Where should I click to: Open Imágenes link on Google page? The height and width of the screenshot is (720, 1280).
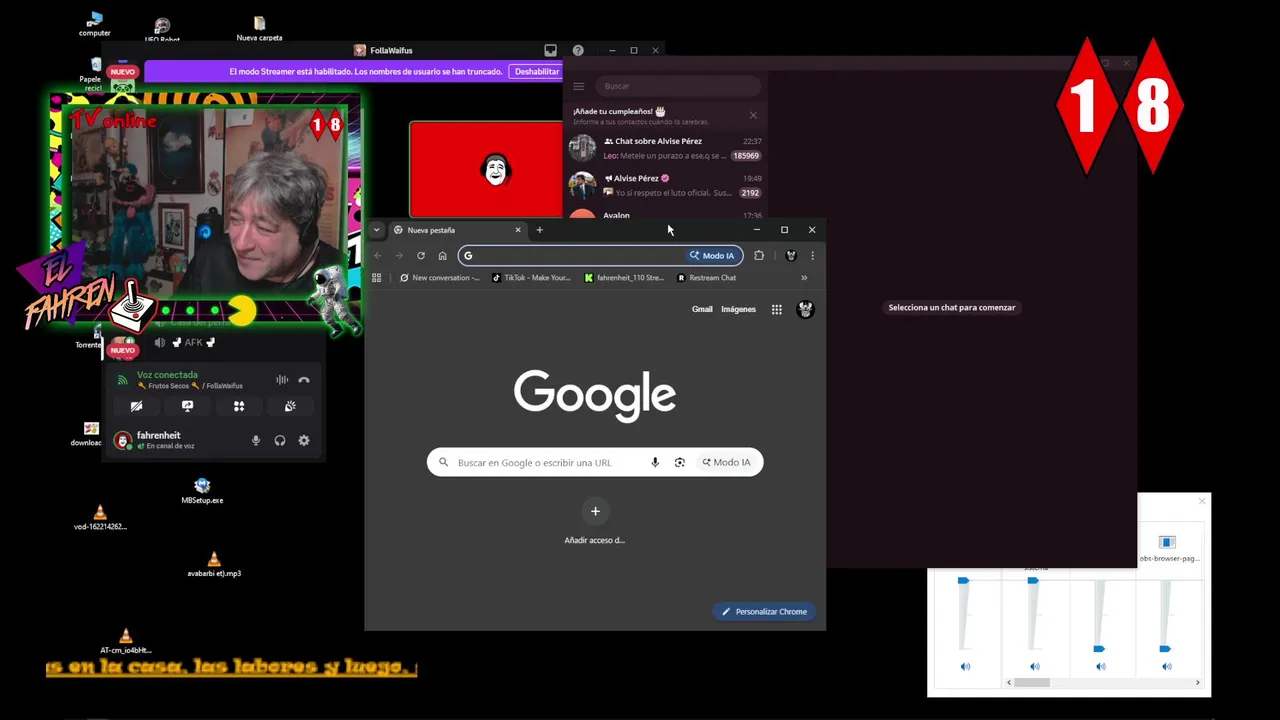[x=739, y=309]
